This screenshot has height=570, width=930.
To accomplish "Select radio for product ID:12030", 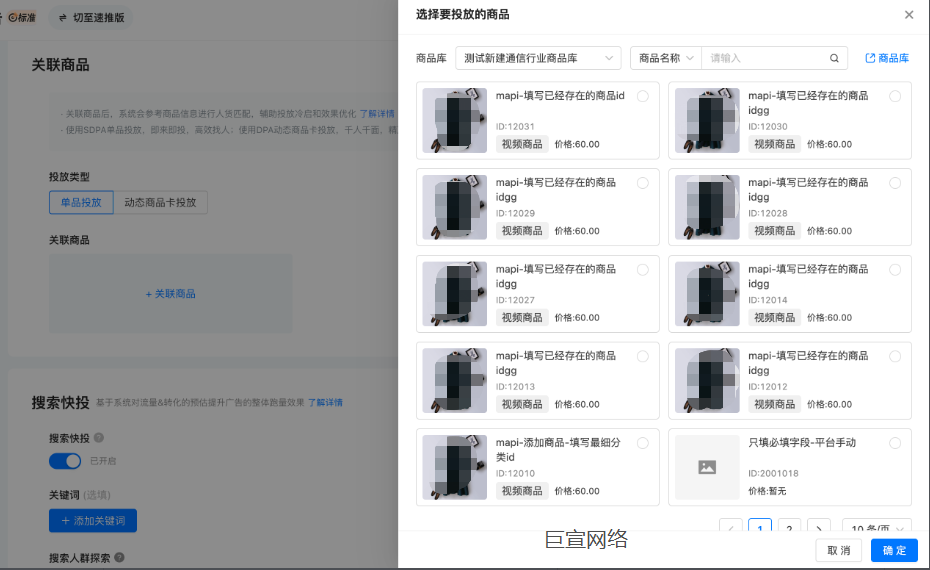I will coord(895,96).
